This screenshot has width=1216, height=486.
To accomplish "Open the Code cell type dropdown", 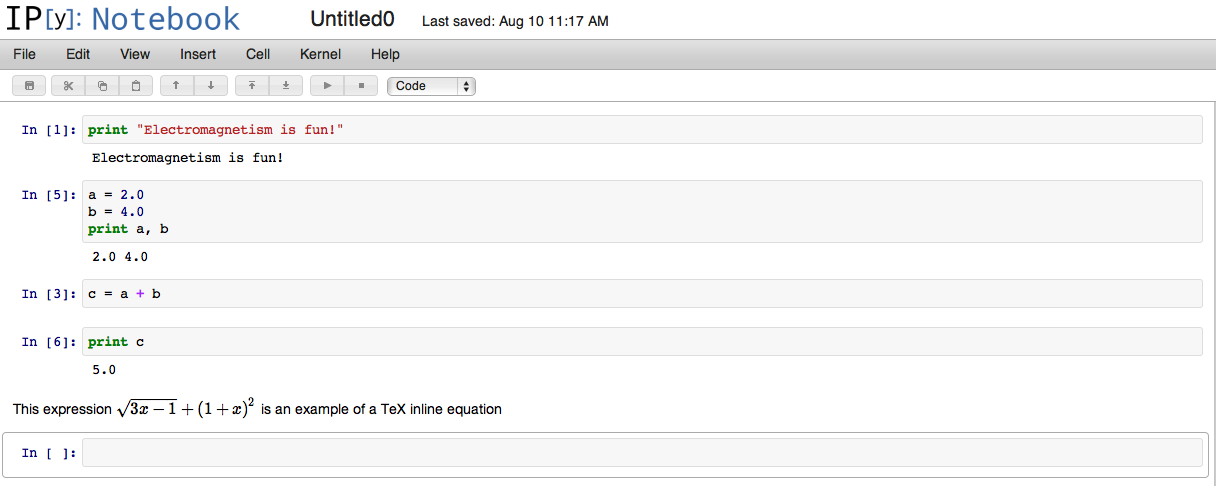I will 431,86.
